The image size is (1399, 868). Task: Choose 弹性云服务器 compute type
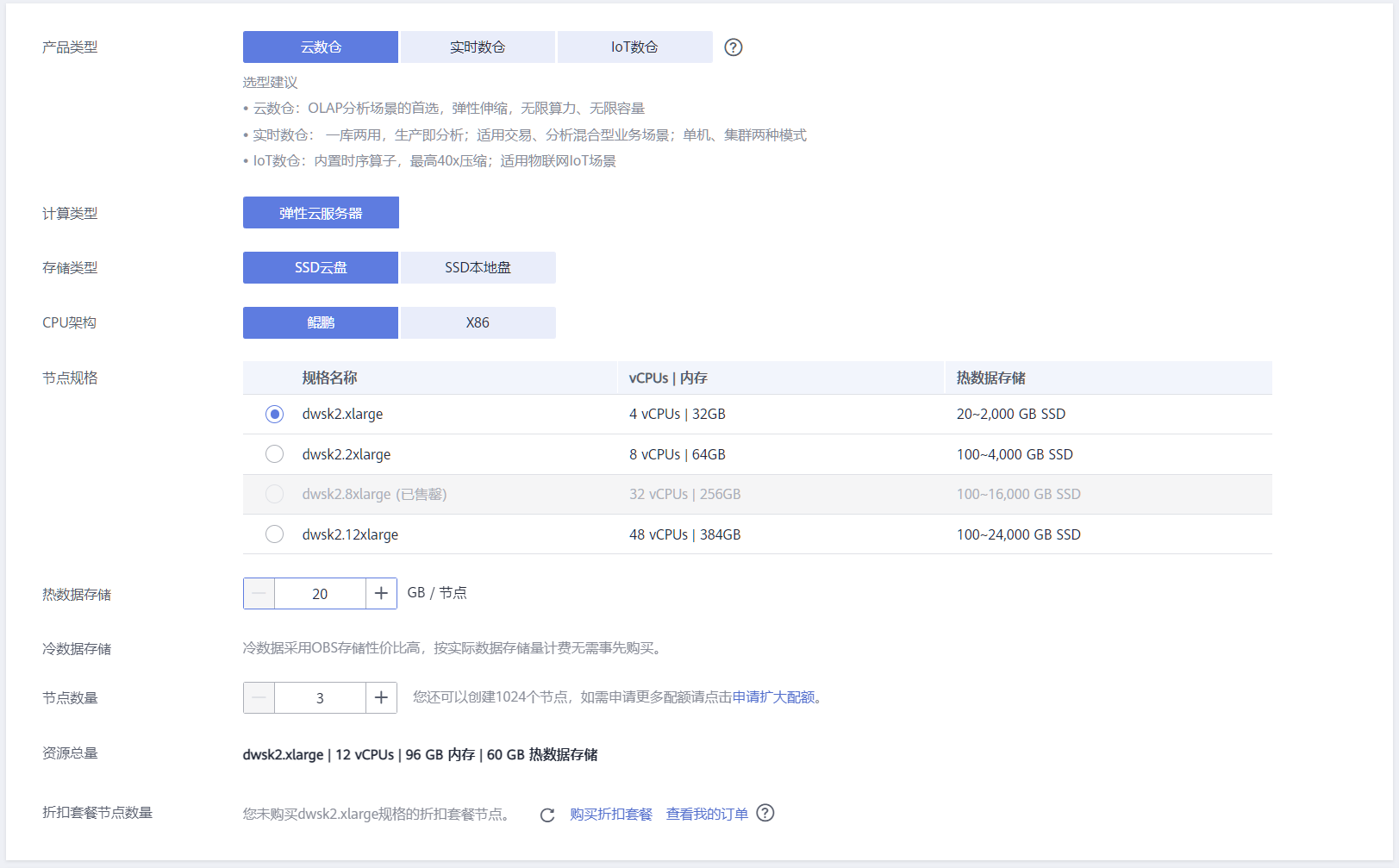[321, 213]
